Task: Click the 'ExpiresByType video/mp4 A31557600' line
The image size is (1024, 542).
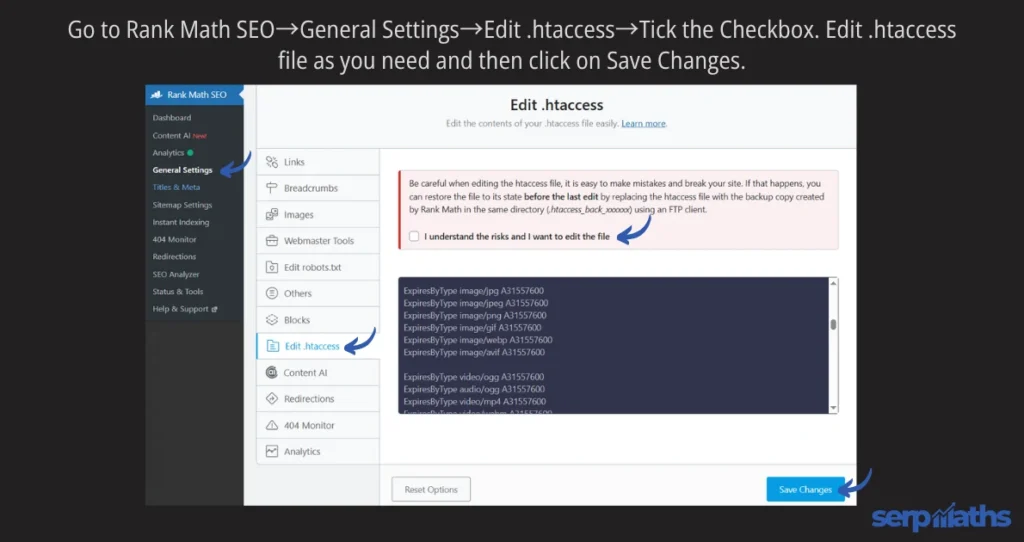Action: [475, 402]
